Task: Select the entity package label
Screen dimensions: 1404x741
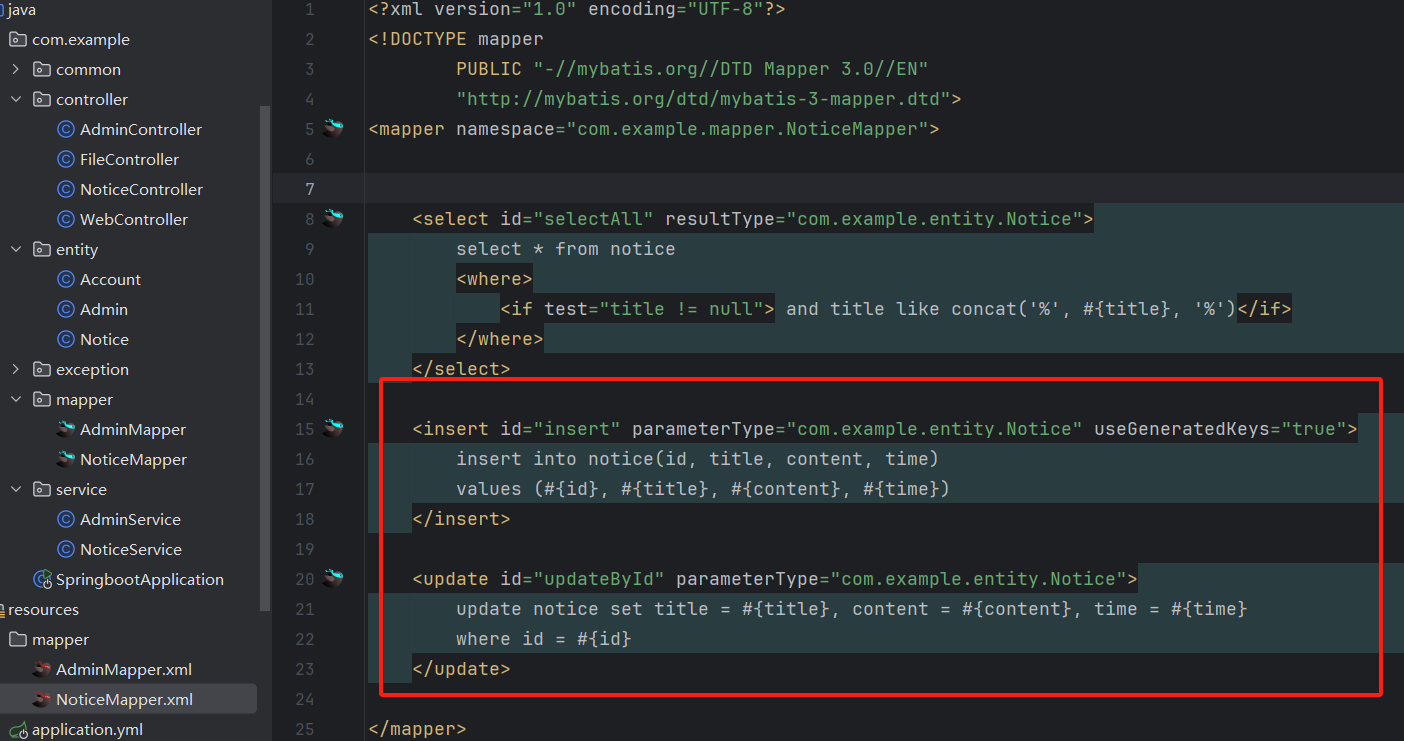Action: (77, 249)
